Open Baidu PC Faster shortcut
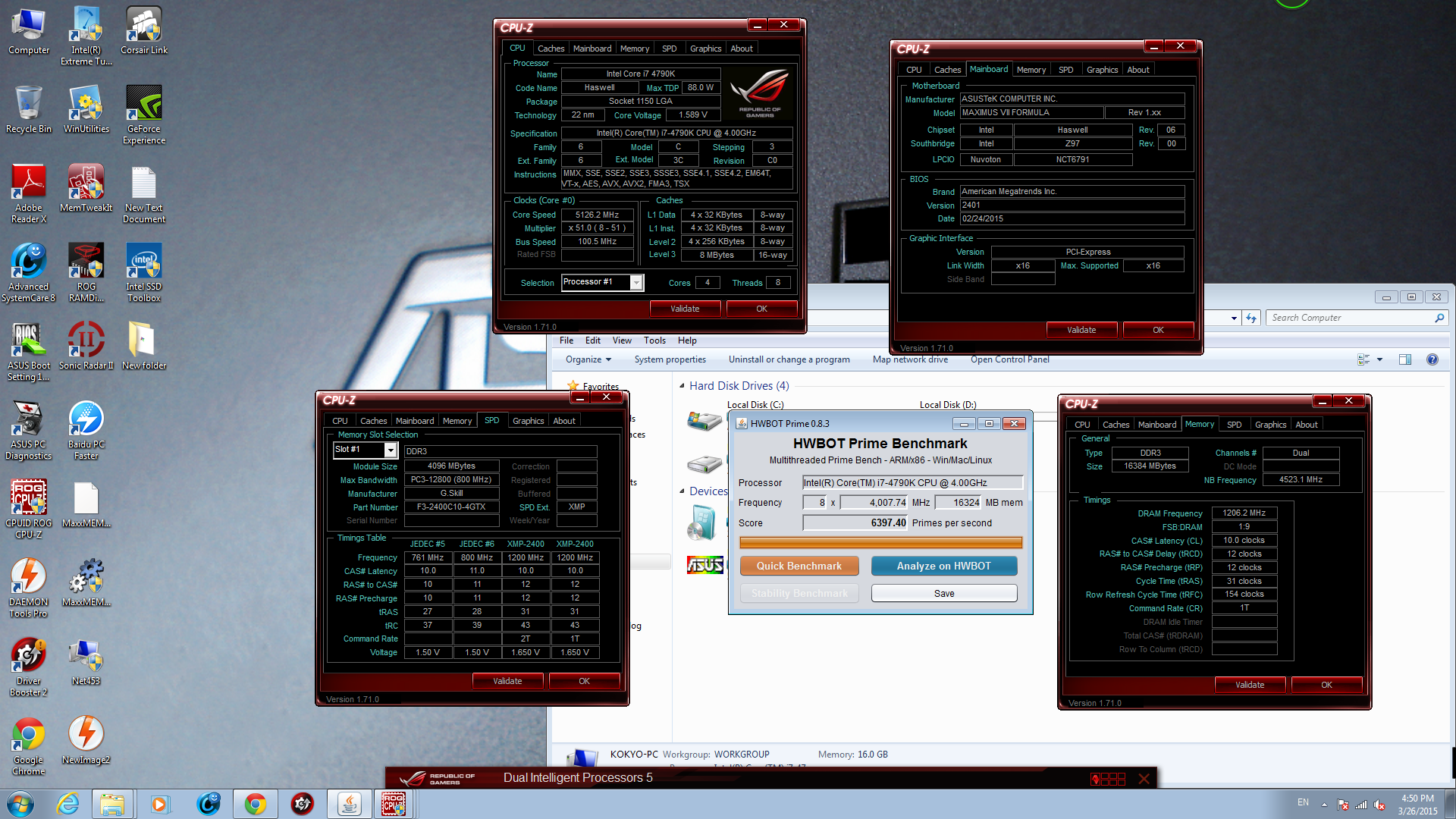 coord(86,431)
